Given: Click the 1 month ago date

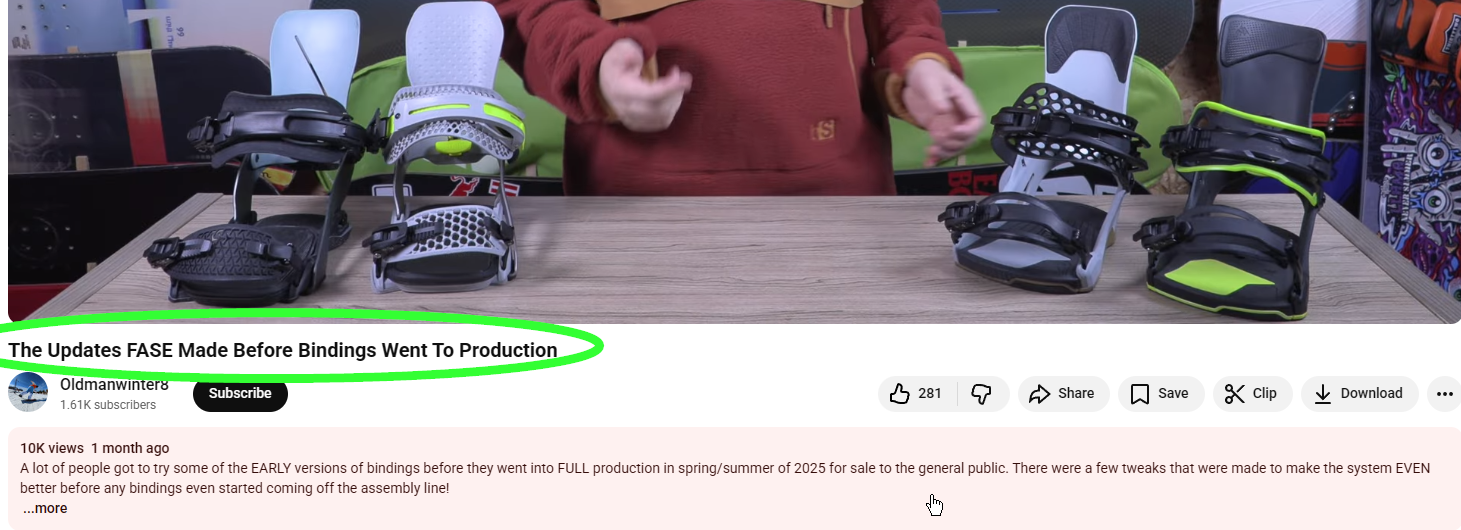Looking at the screenshot, I should click(130, 448).
